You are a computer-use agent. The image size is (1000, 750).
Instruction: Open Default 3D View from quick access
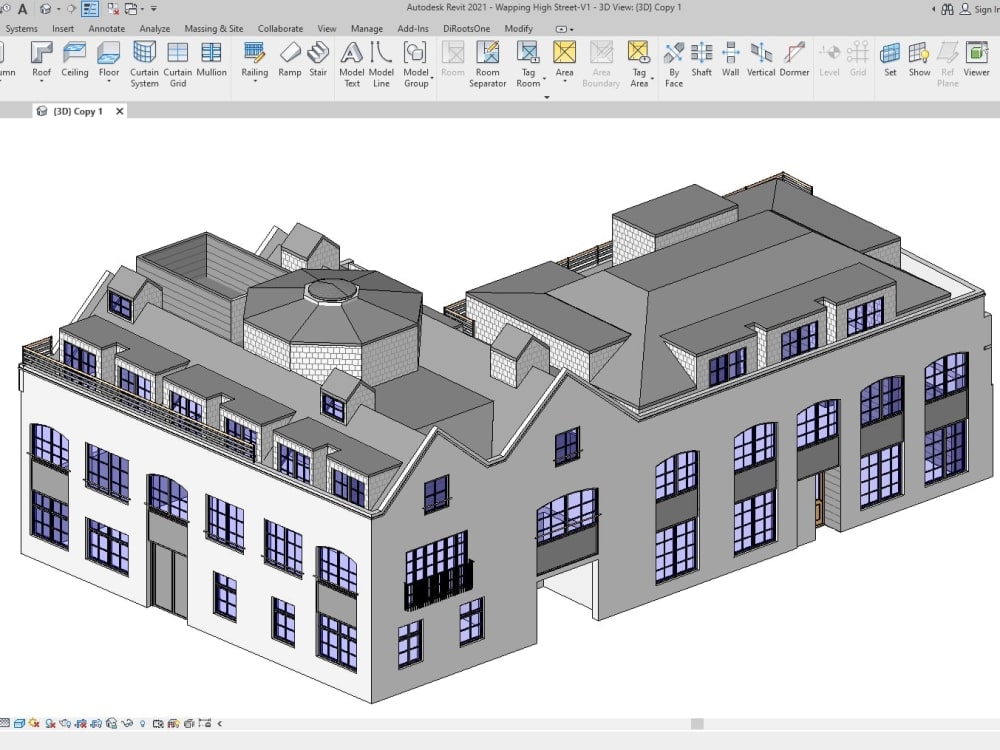(x=45, y=9)
